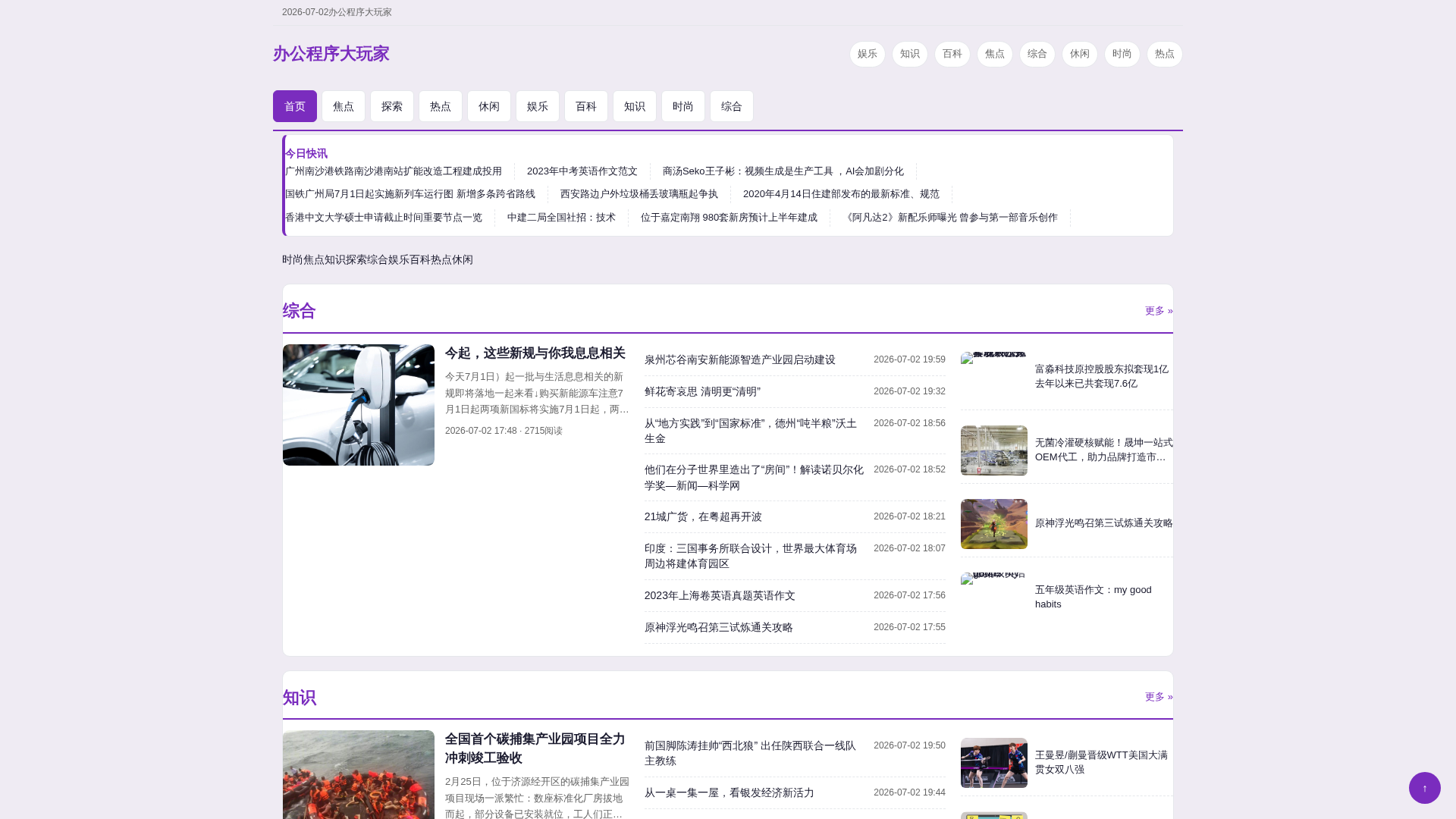Open the 知识 section heading
This screenshot has width=1456, height=819.
pos(299,698)
